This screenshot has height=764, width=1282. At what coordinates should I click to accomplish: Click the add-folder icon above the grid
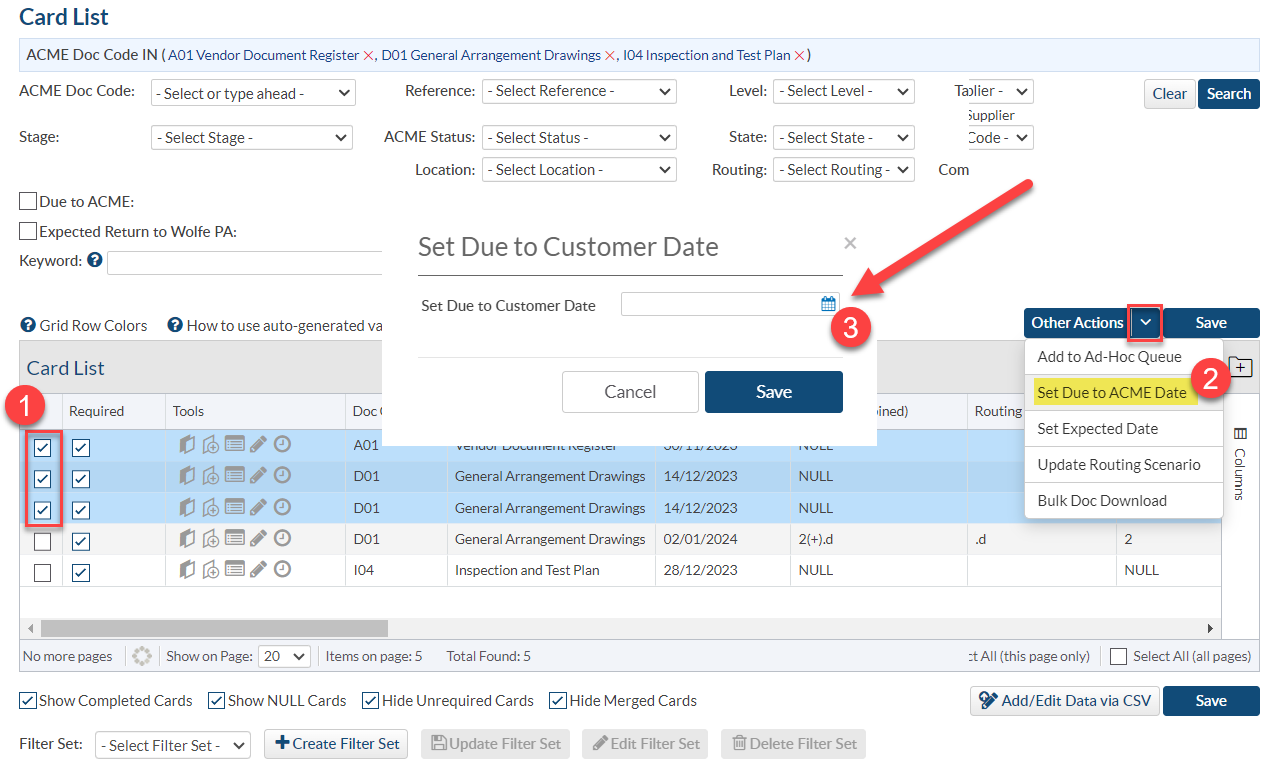(1239, 367)
